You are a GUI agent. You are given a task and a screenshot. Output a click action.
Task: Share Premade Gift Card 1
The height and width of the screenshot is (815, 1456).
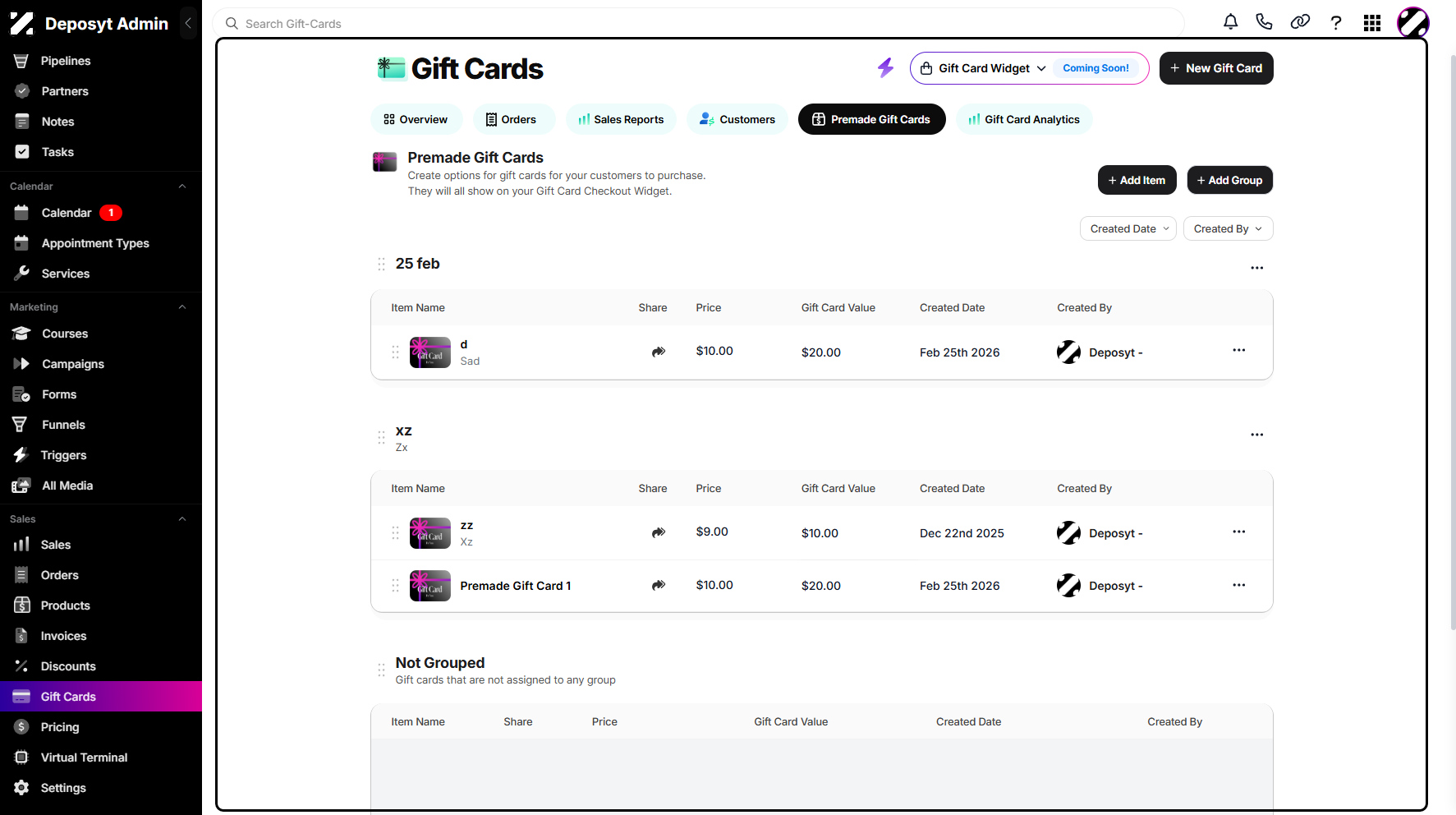pos(659,585)
